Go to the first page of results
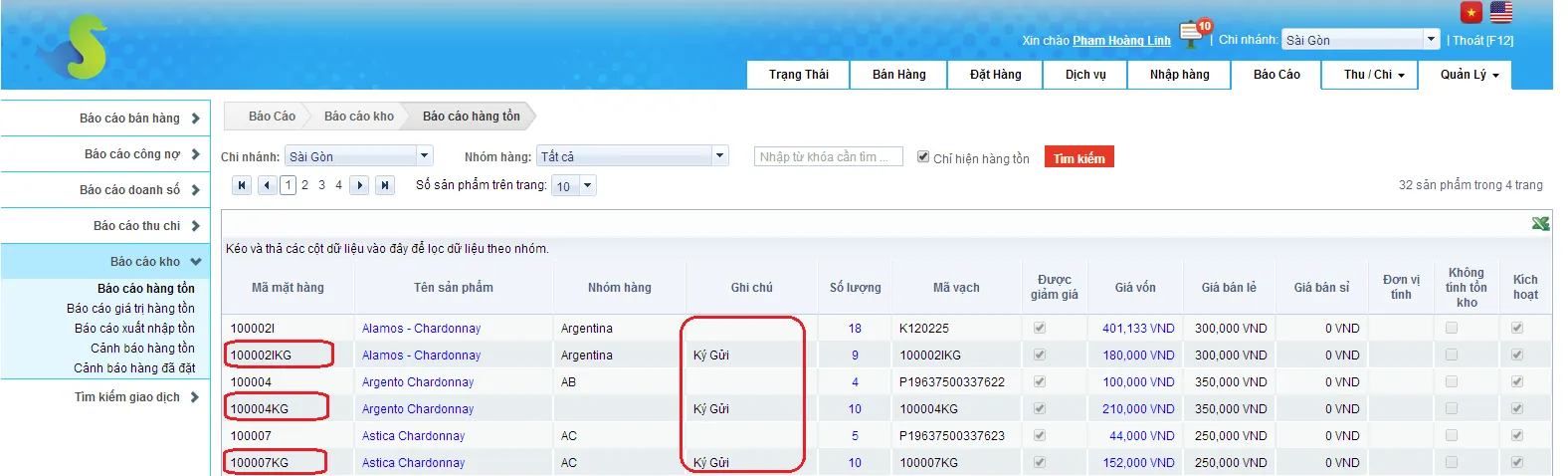The image size is (1568, 476). 242,185
